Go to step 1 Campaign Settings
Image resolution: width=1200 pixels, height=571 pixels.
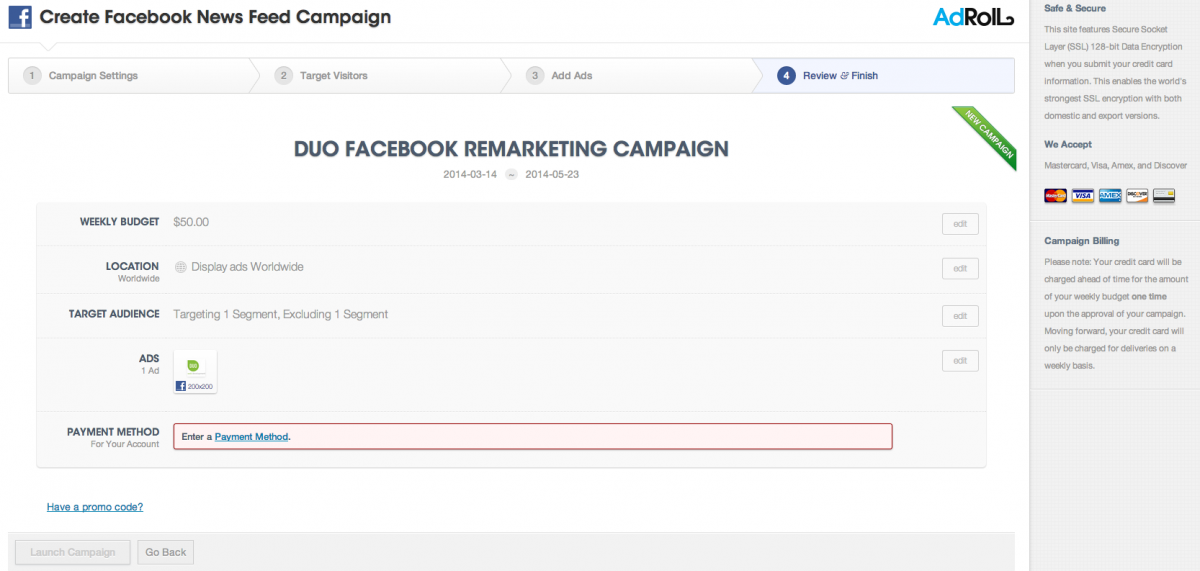click(x=128, y=75)
